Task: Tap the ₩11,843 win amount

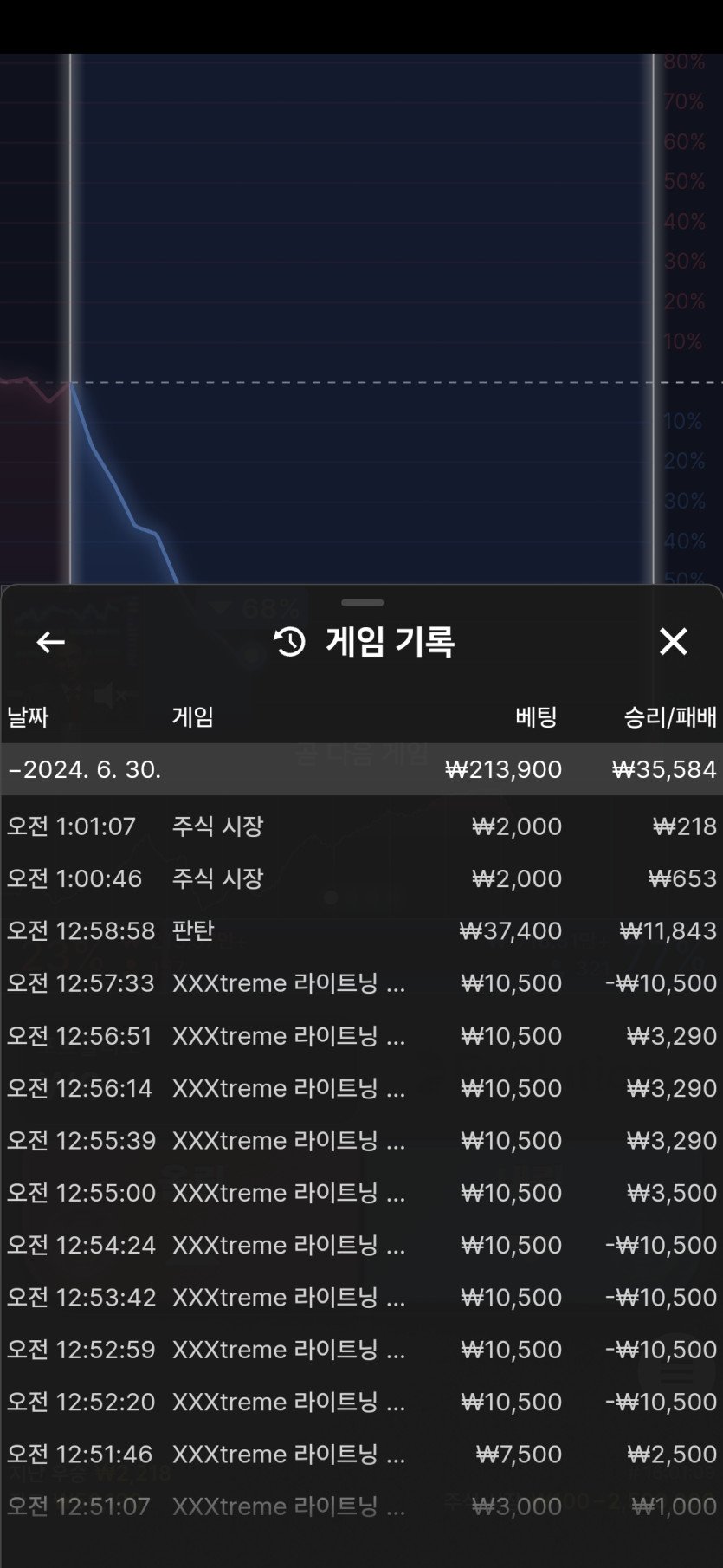Action: [668, 931]
